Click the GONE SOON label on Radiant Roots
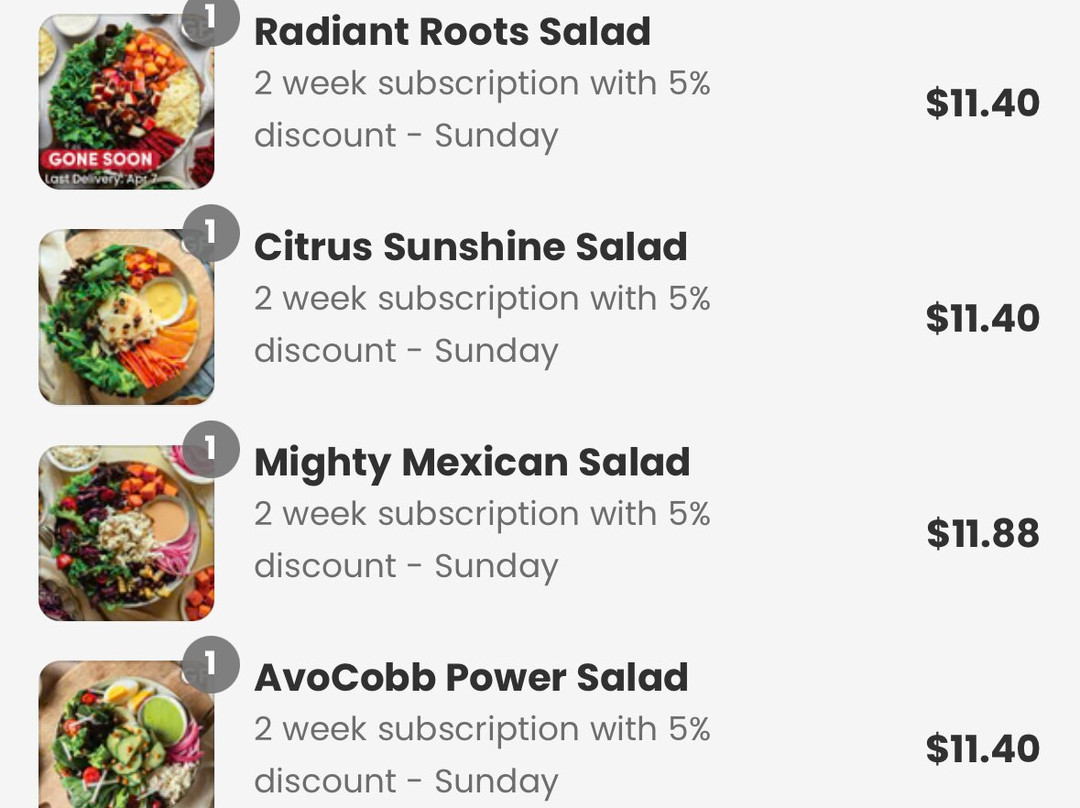The width and height of the screenshot is (1080, 808). pos(101,159)
